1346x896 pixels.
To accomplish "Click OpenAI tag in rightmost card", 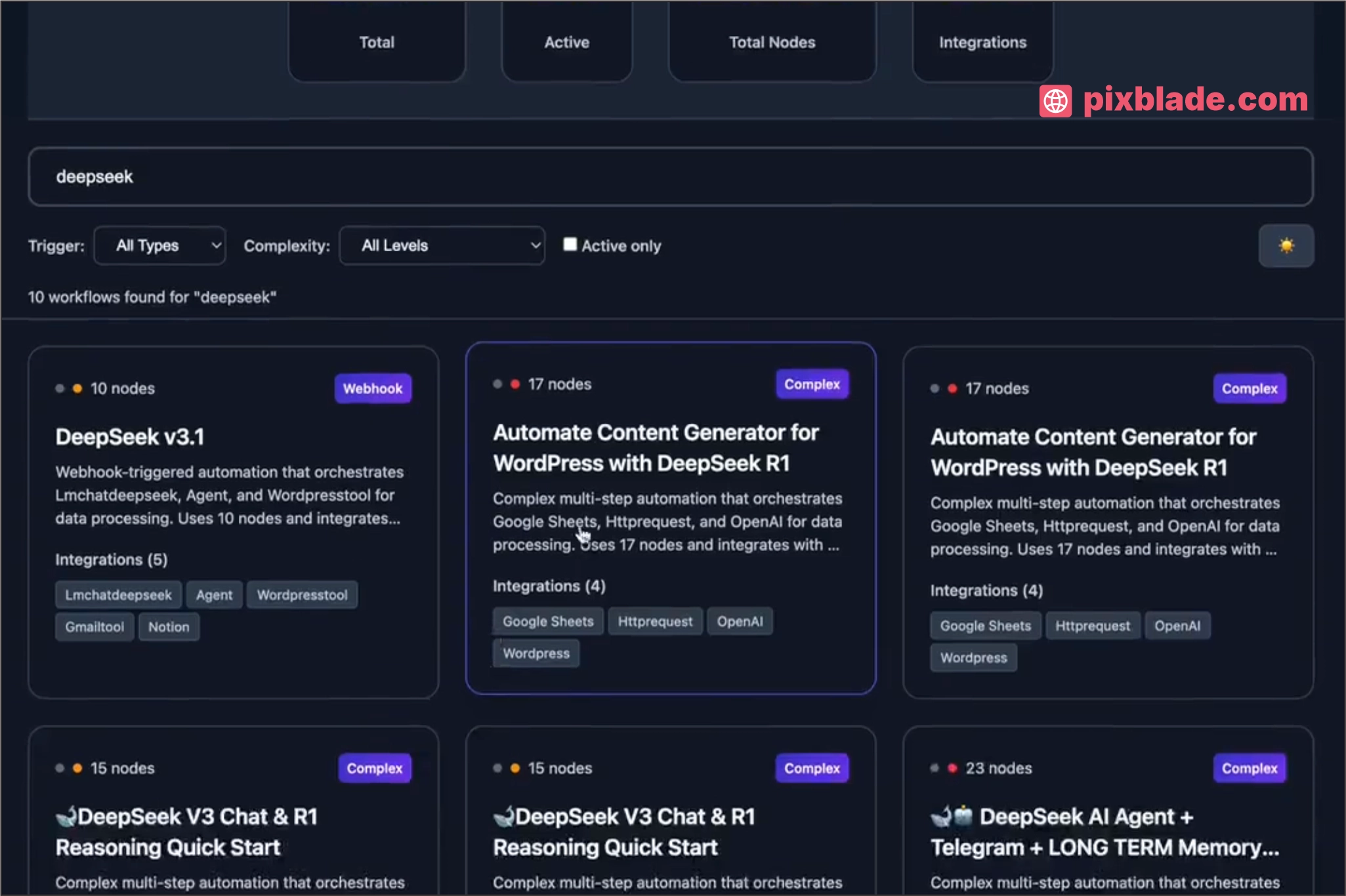I will [x=1177, y=626].
